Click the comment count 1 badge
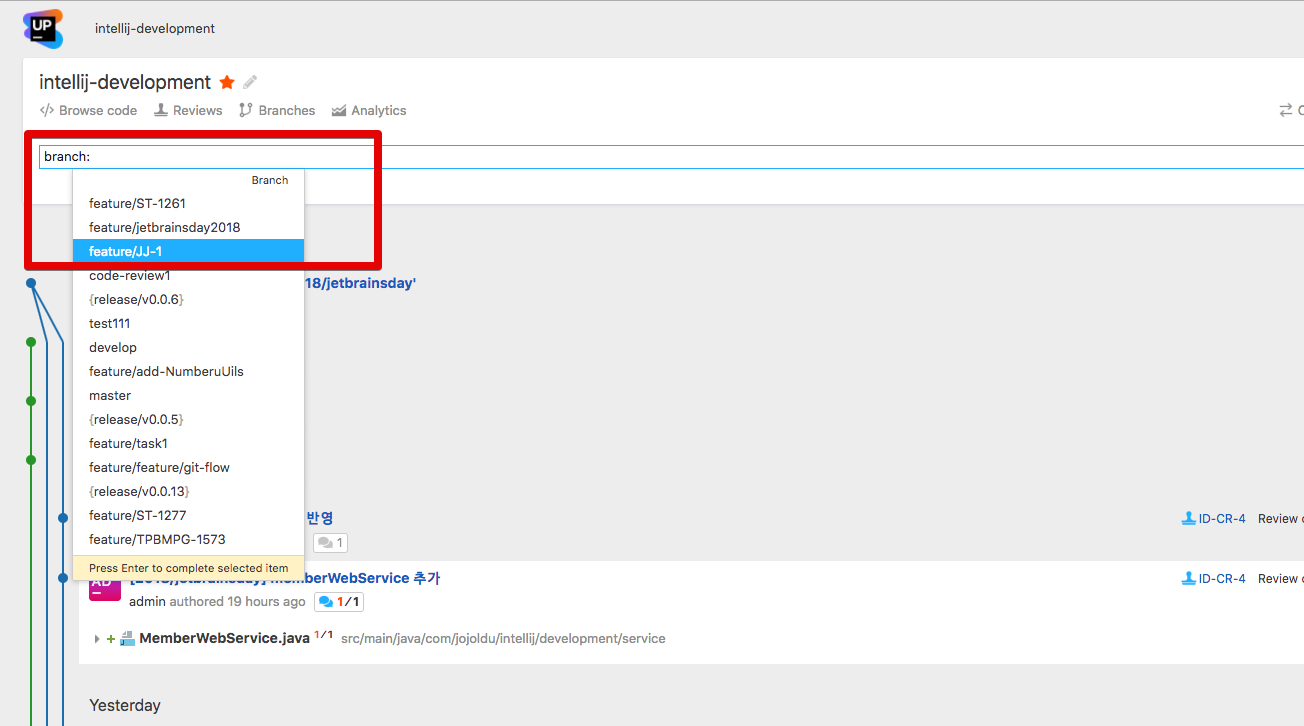1304x726 pixels. [x=330, y=543]
